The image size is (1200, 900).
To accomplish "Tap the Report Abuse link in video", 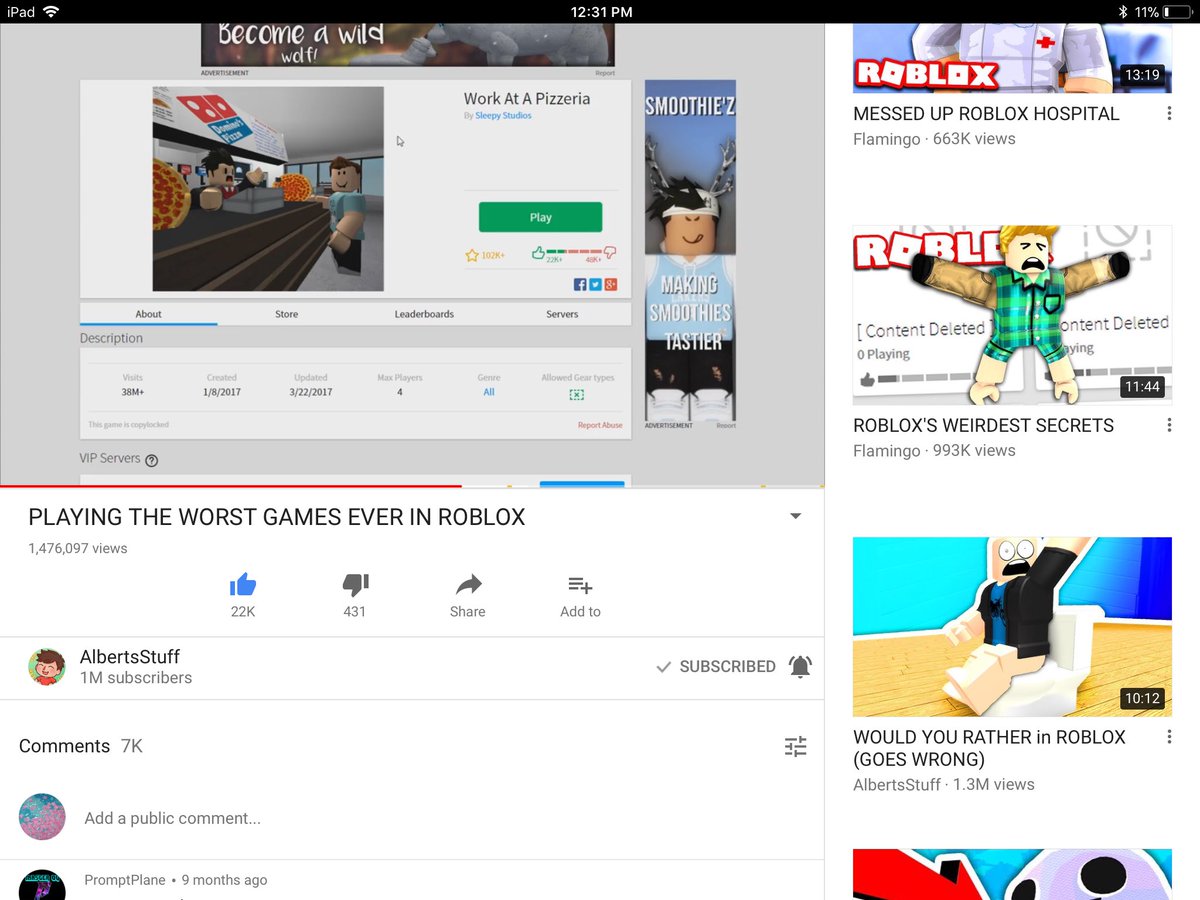I will (x=600, y=425).
